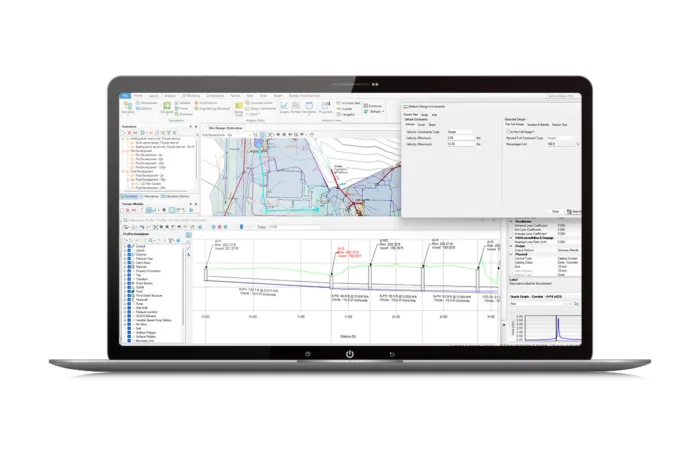Click the Close button in the dialog
The width and height of the screenshot is (700, 455).
(x=556, y=211)
